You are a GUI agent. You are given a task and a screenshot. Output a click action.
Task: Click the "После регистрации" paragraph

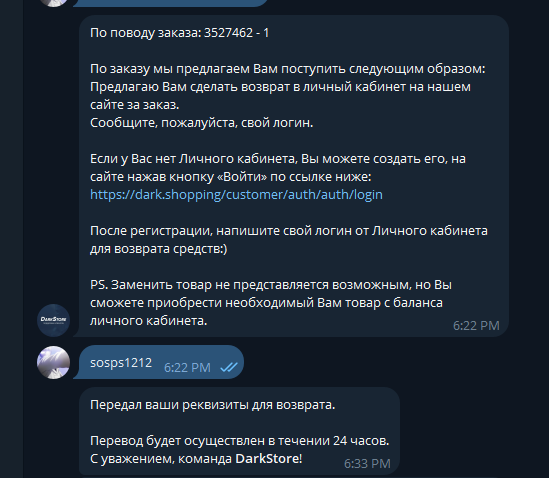tap(289, 240)
